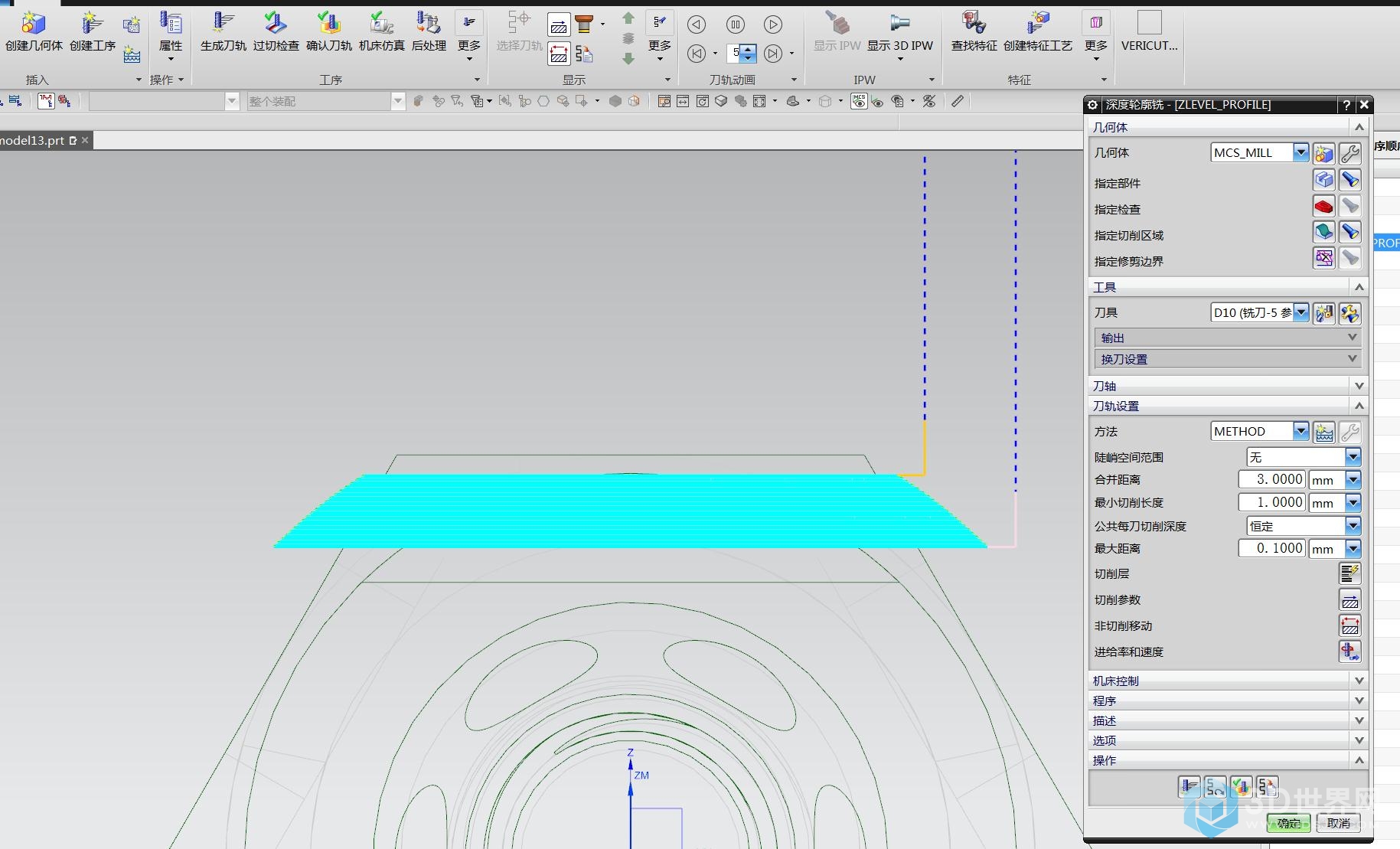Open the mm unit dropdown for 最大距离
This screenshot has height=849, width=1400.
[1353, 549]
